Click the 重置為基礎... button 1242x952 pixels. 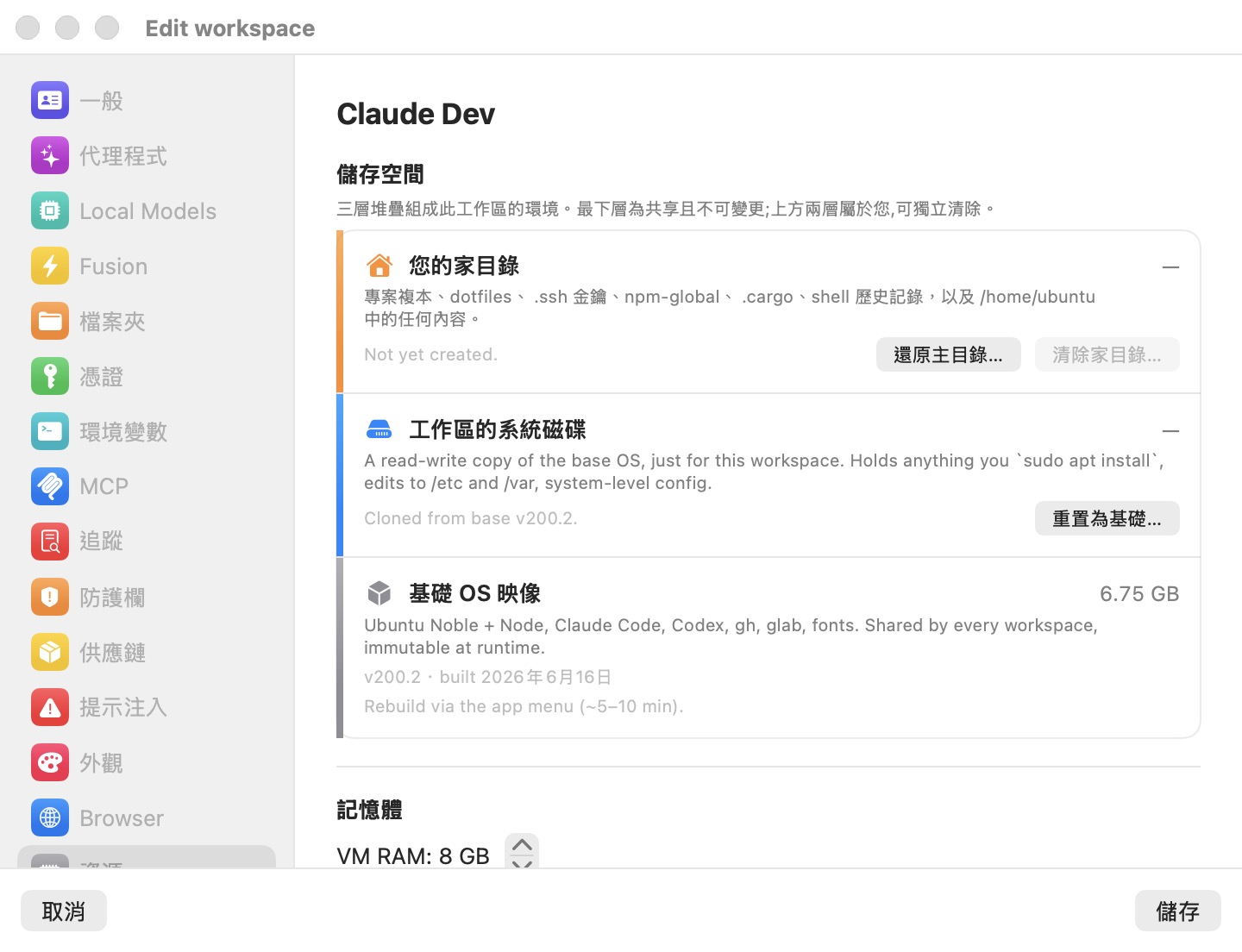coord(1107,518)
